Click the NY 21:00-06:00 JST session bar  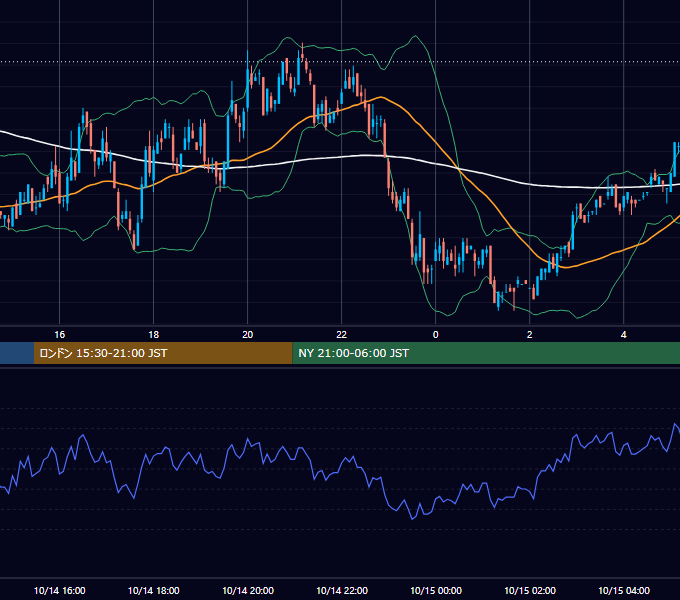point(486,353)
